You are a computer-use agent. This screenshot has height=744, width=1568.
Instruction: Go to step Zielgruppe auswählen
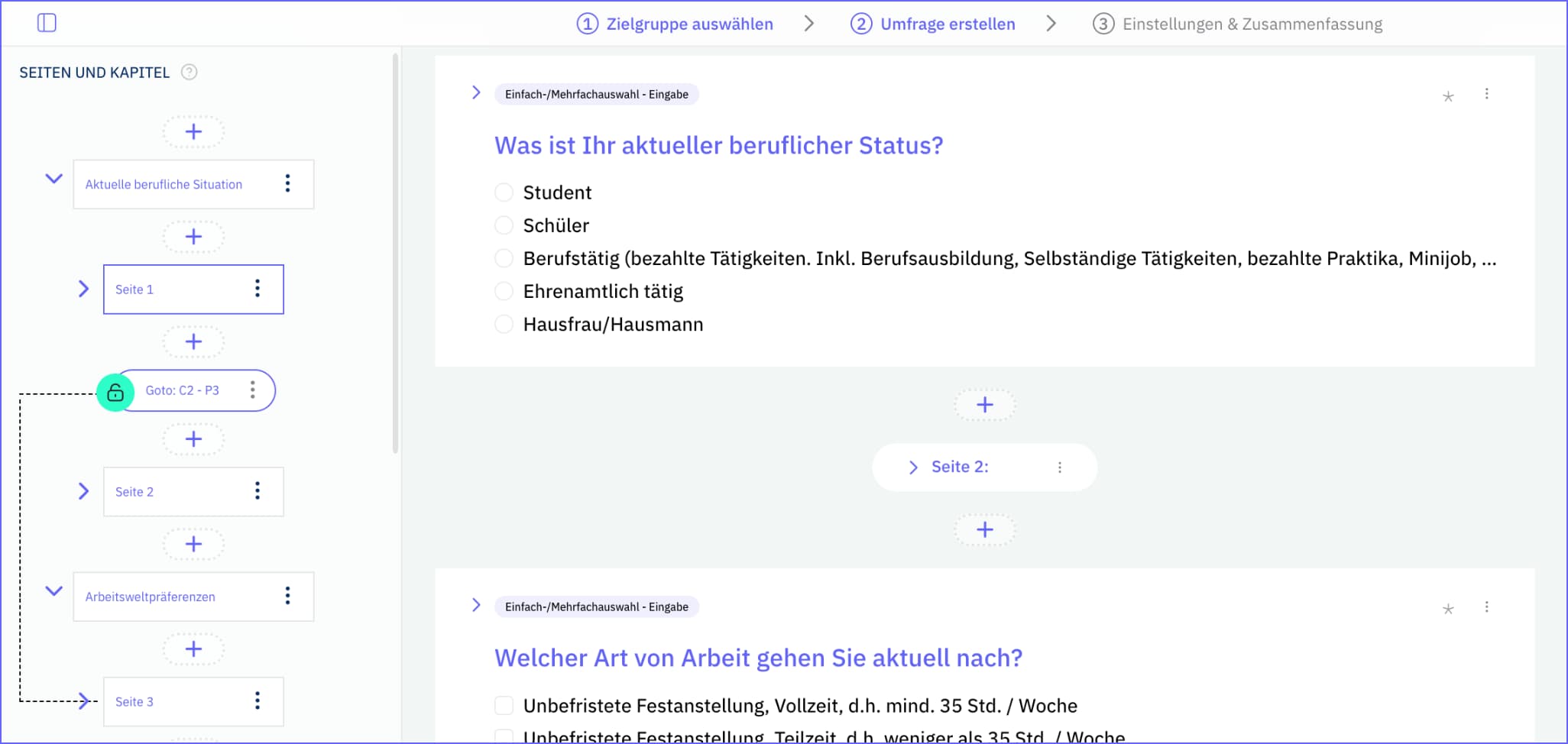(675, 24)
